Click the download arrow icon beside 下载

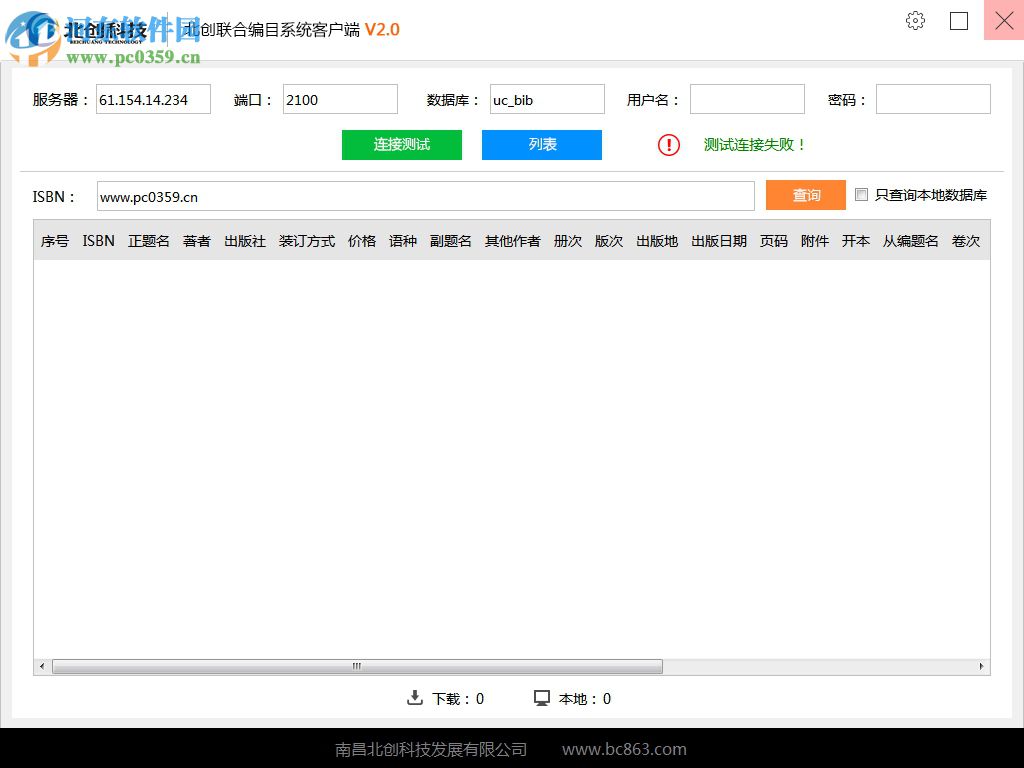click(x=415, y=698)
